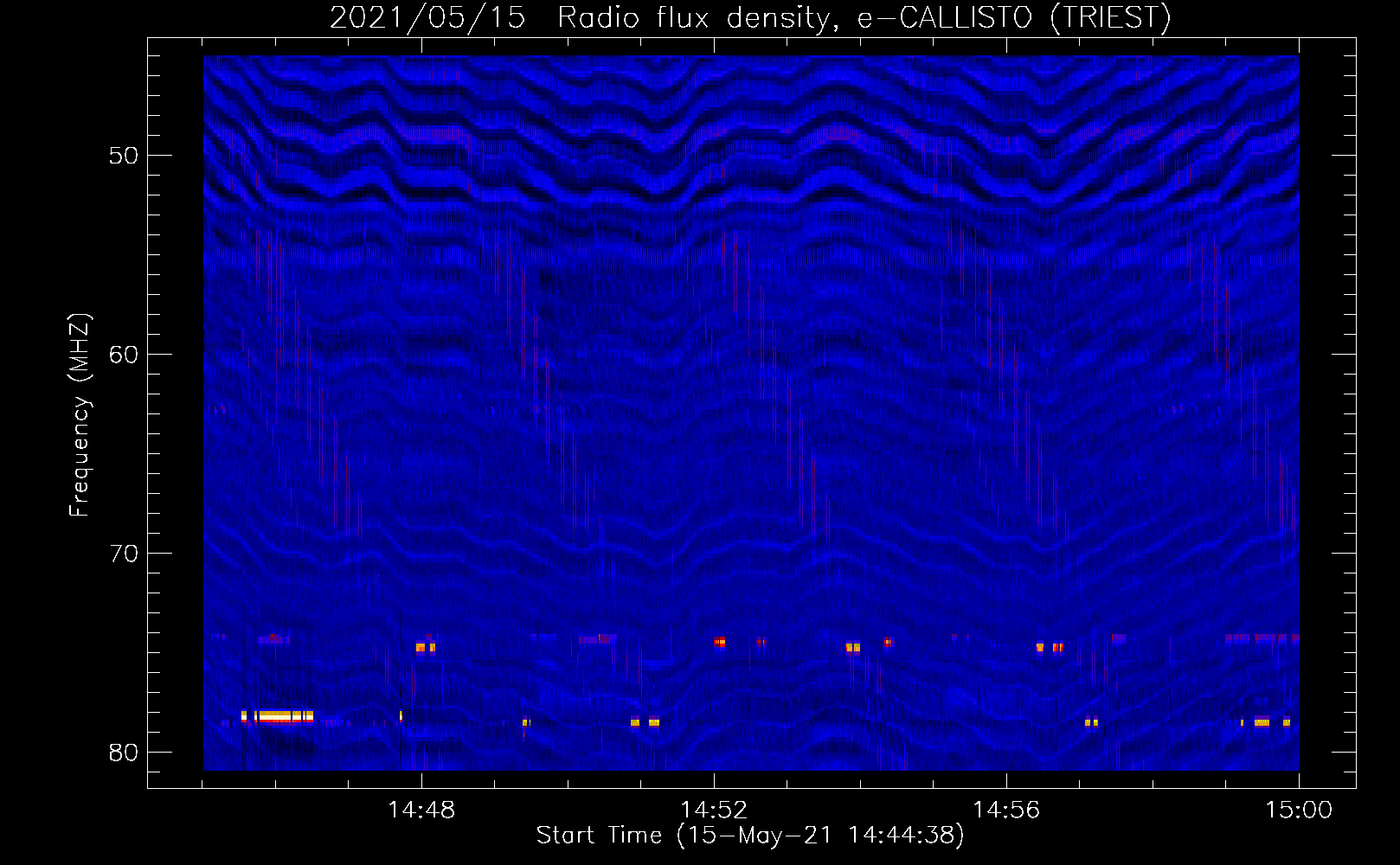Viewport: 1400px width, 865px height.
Task: Click the plot title '2021/05/15 Radio flux density, e-CALLISTO (TRIEST)'
Action: tap(750, 17)
